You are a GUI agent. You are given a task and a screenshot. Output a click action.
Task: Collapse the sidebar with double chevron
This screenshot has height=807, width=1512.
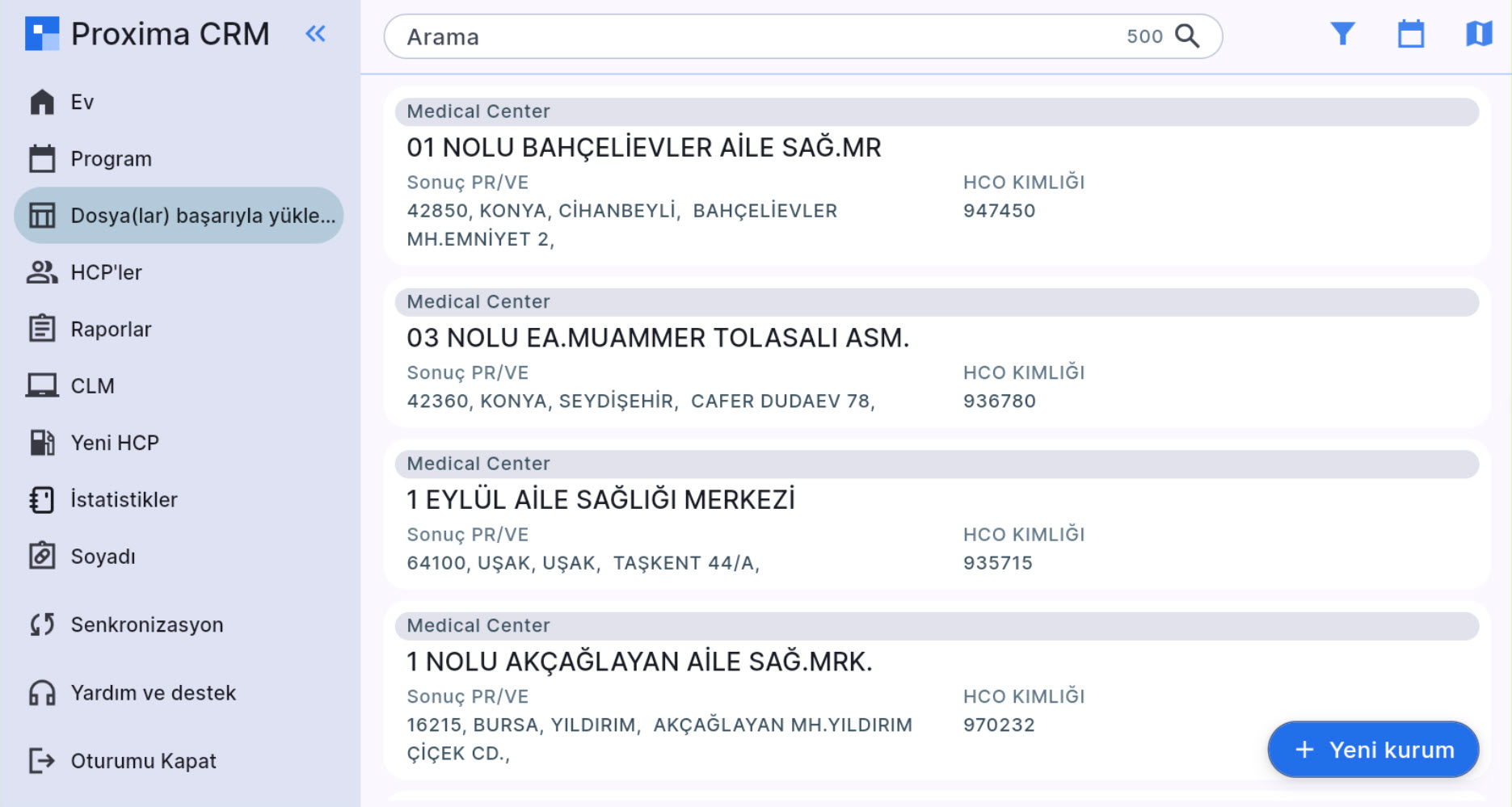pos(315,34)
